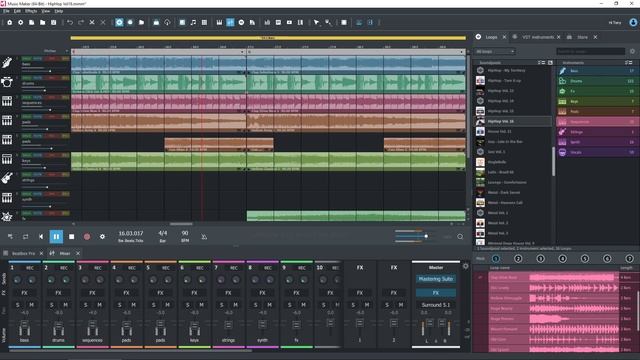Open Mastering Suite on Master channel

[436, 279]
